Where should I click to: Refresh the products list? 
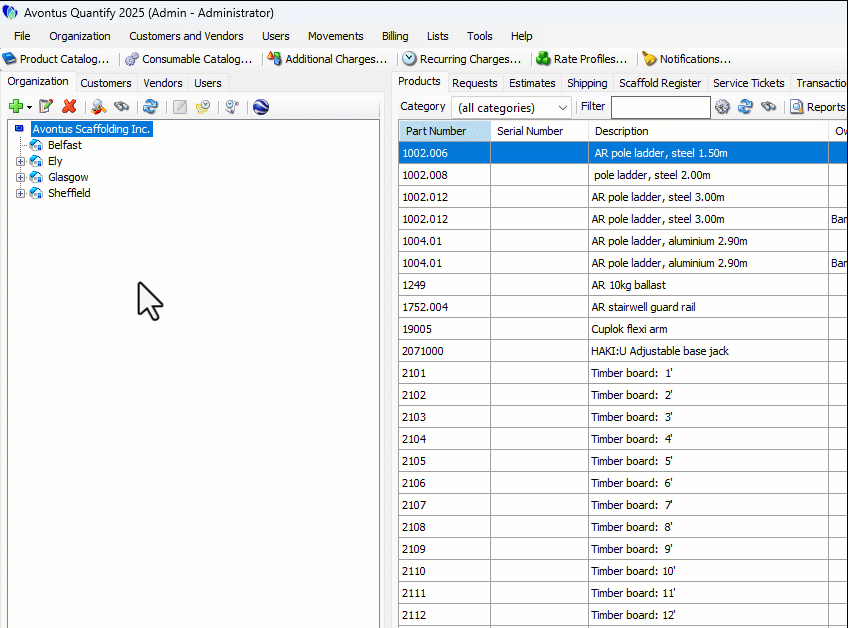tap(745, 107)
